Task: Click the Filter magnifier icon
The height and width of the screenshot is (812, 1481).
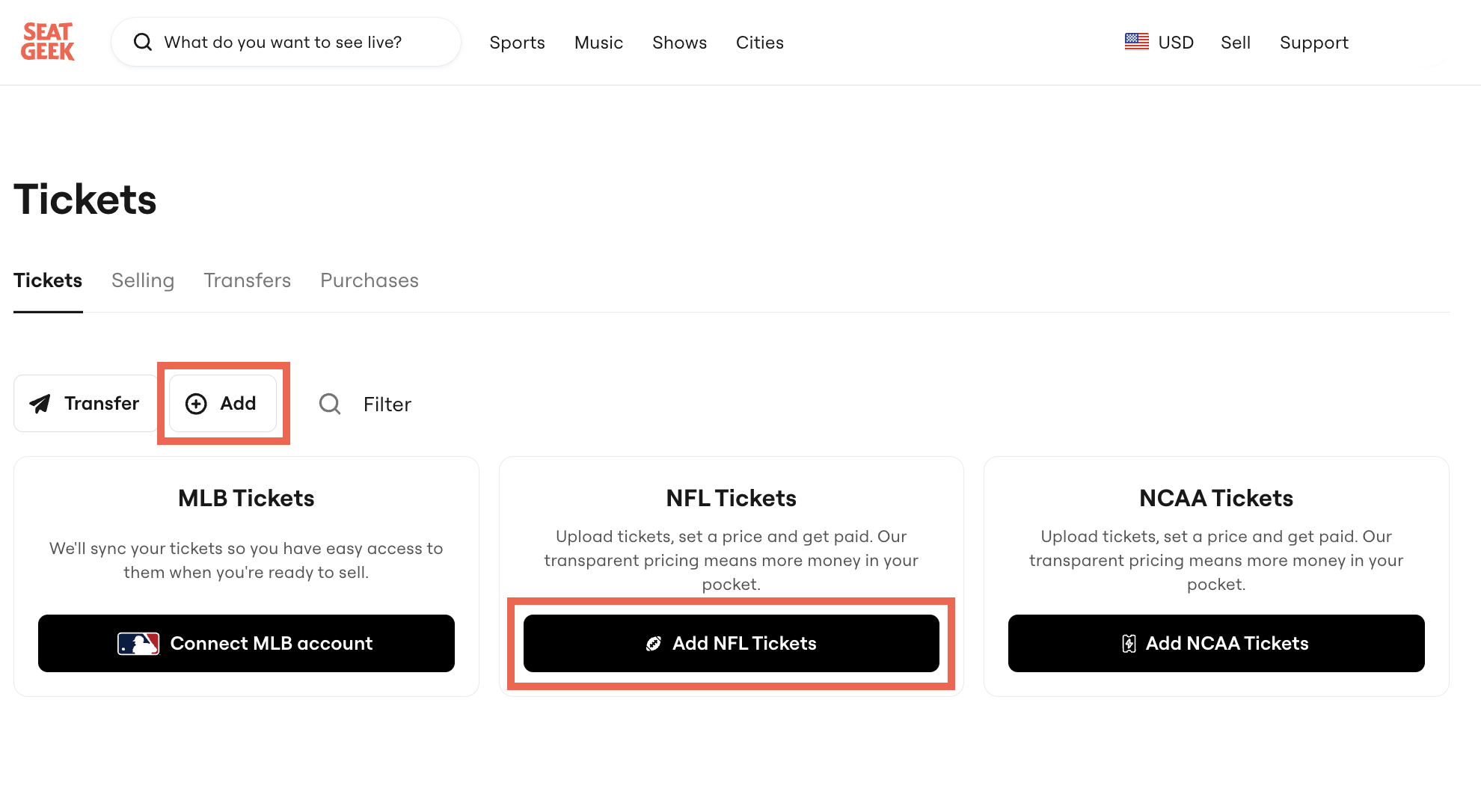Action: [330, 404]
